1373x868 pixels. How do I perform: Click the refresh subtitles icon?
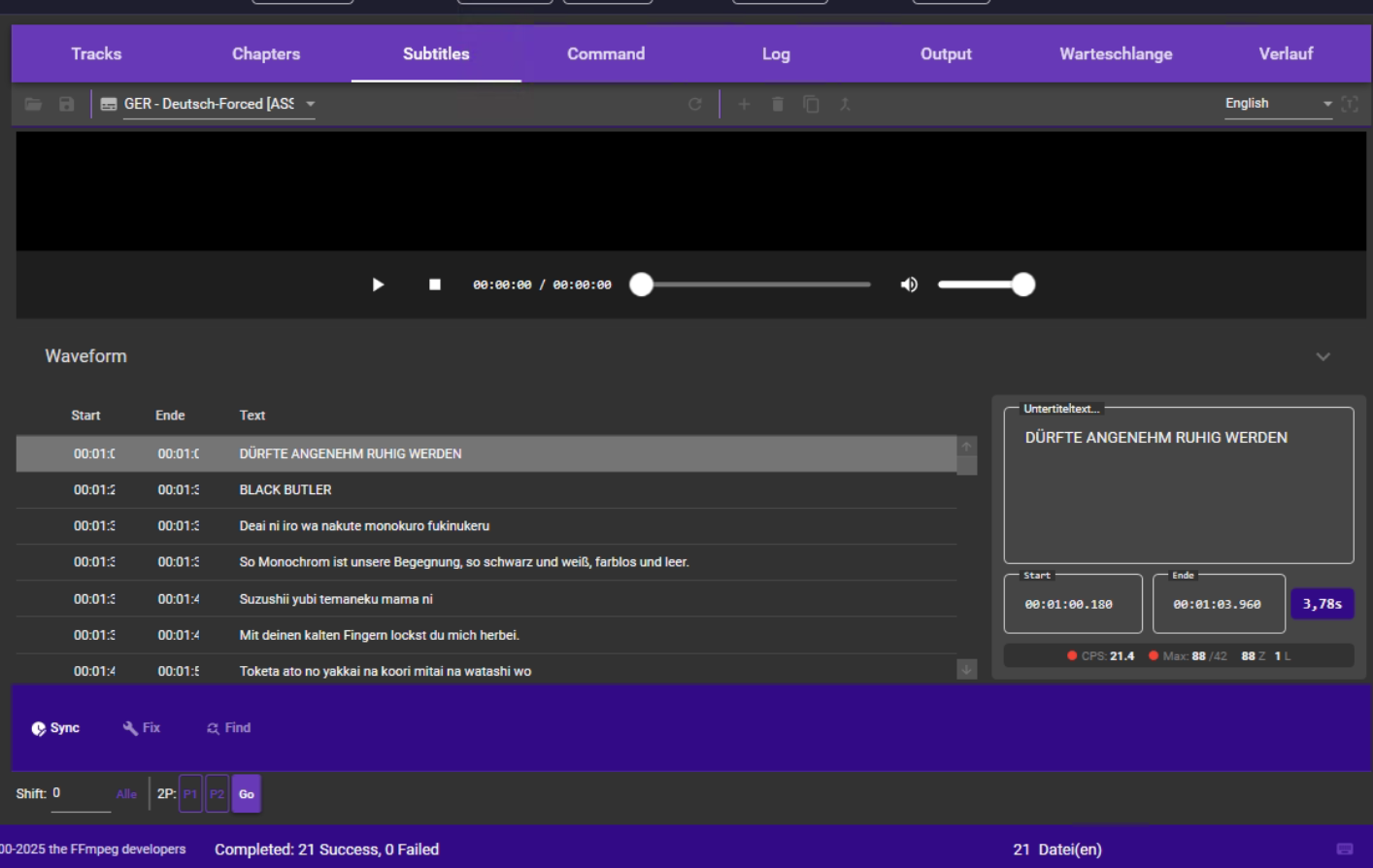[695, 104]
